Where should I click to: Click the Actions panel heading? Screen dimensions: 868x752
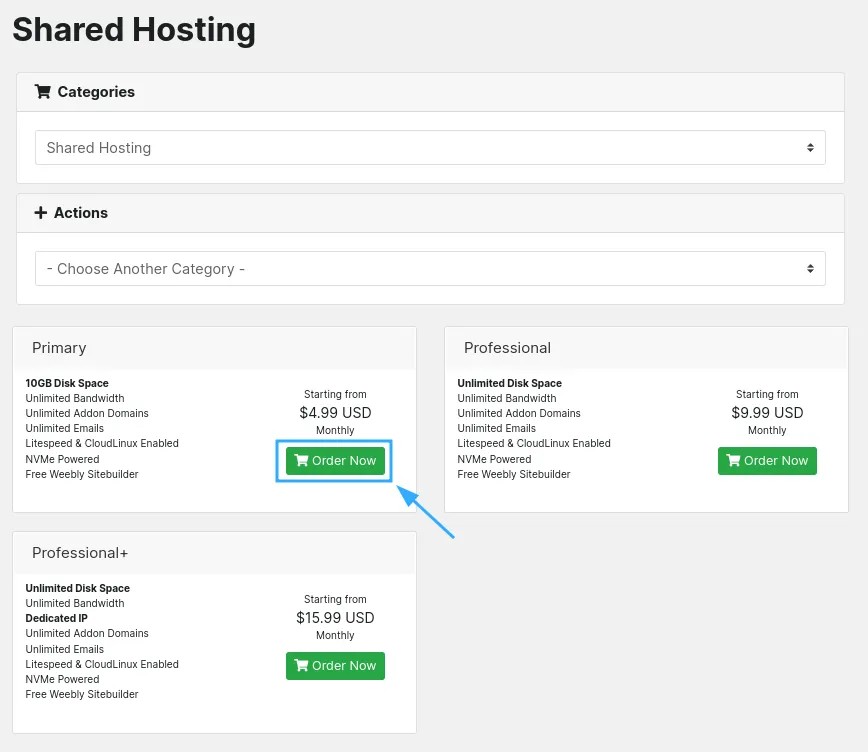tap(81, 213)
